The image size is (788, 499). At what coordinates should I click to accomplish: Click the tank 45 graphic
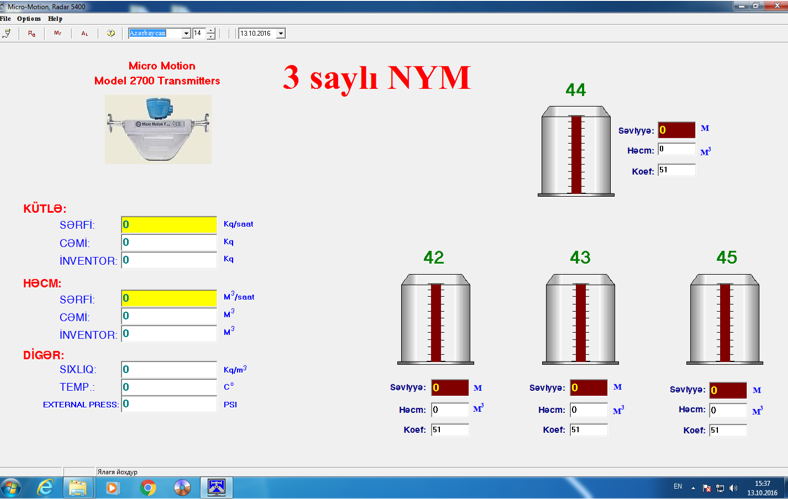[x=725, y=319]
